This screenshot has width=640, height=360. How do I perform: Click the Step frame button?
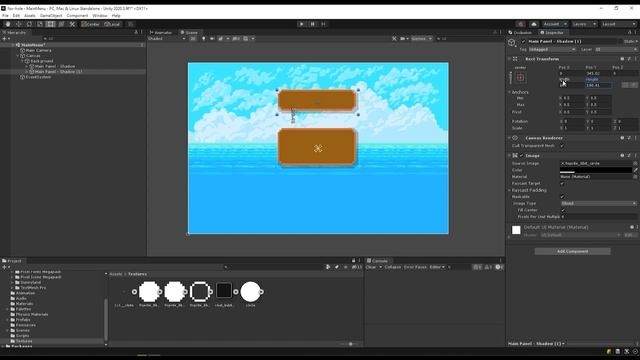coord(323,24)
